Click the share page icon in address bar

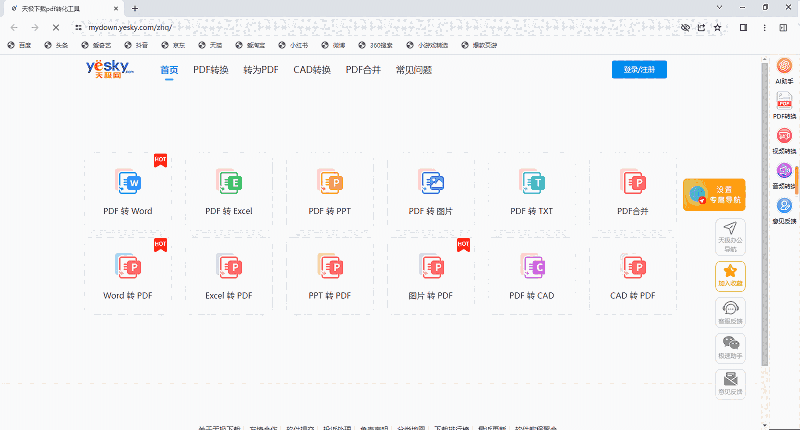(702, 28)
